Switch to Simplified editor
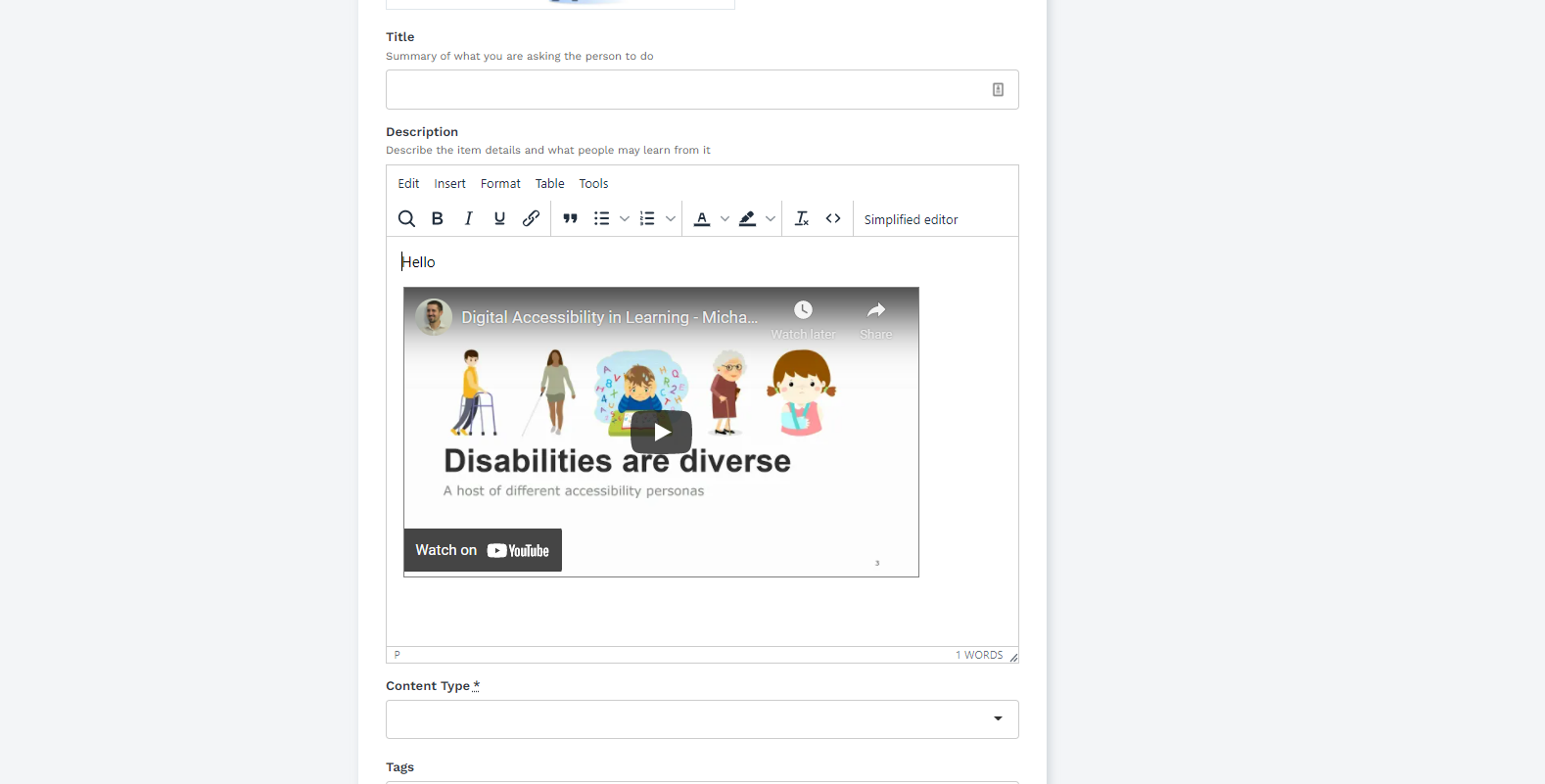1545x784 pixels. pyautogui.click(x=911, y=219)
